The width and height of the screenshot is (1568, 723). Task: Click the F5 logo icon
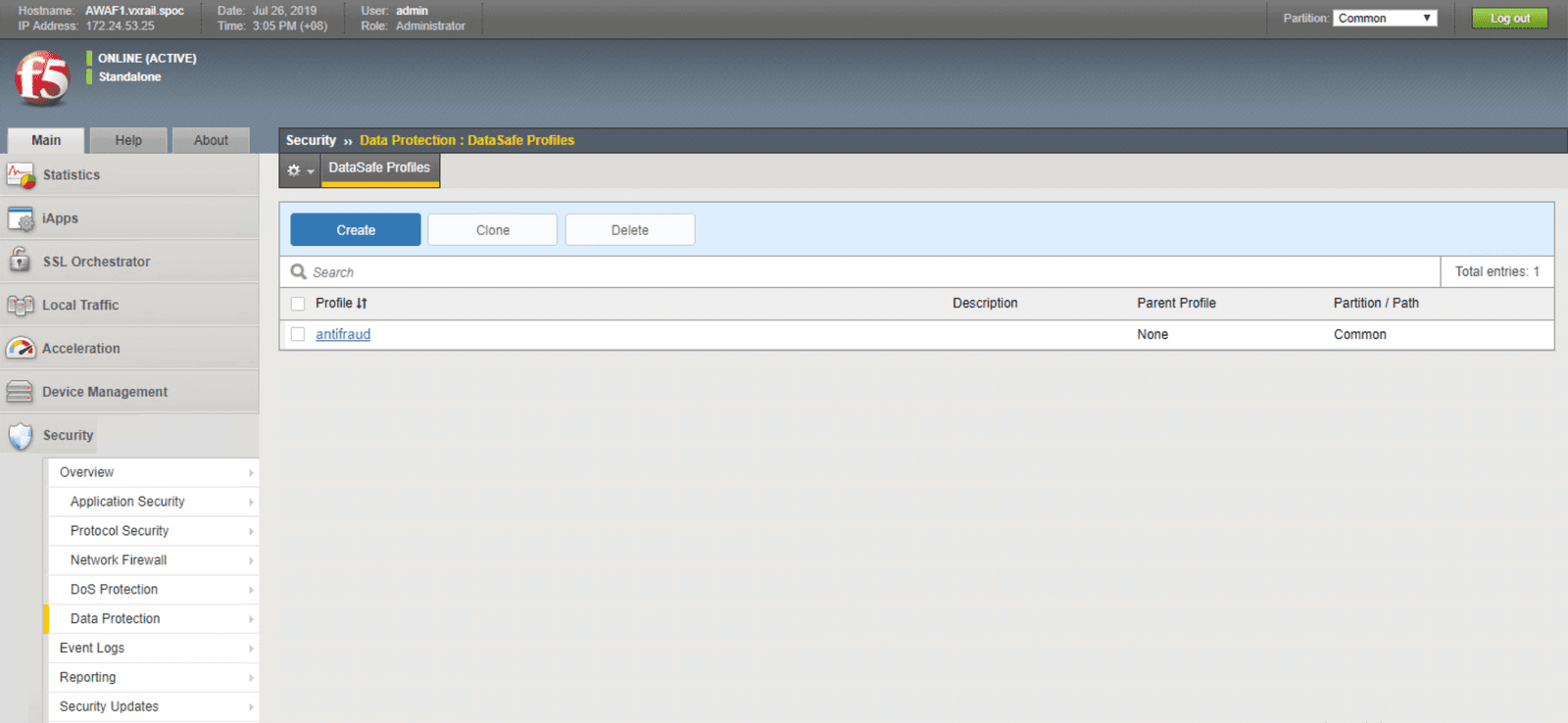point(42,78)
